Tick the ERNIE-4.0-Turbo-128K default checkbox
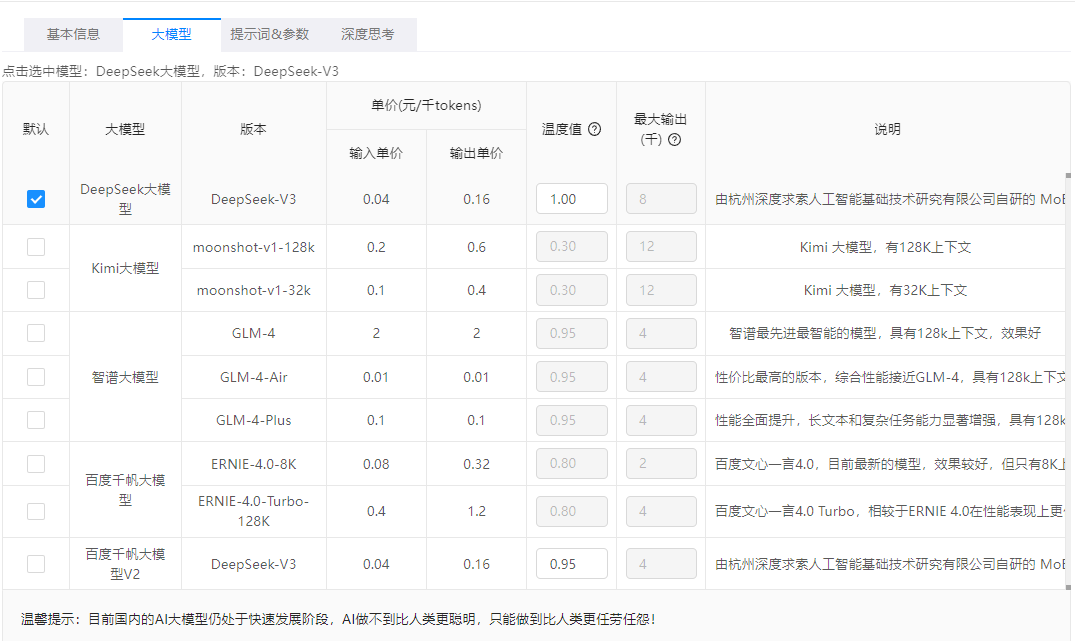Screen dimensions: 1075x641 (x=36, y=511)
